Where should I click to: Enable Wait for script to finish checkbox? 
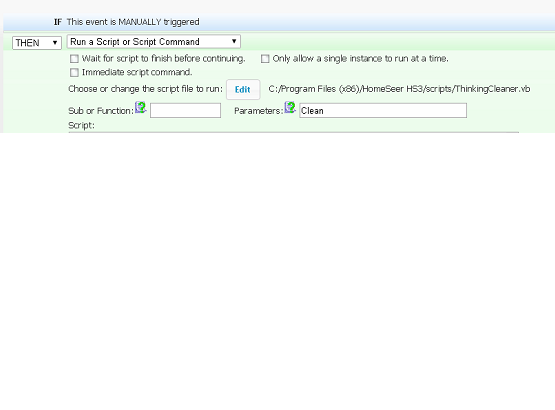click(74, 59)
